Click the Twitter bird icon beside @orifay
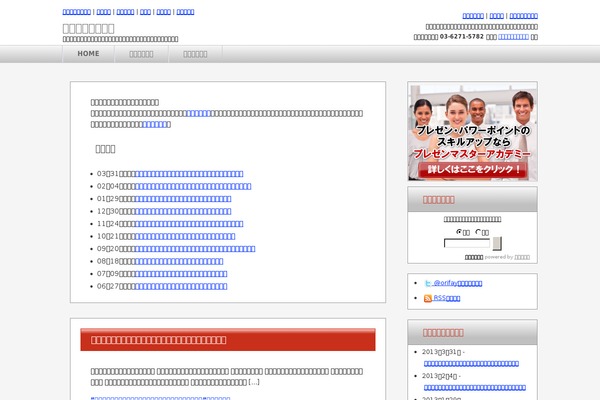This screenshot has height=400, width=600. pos(428,283)
